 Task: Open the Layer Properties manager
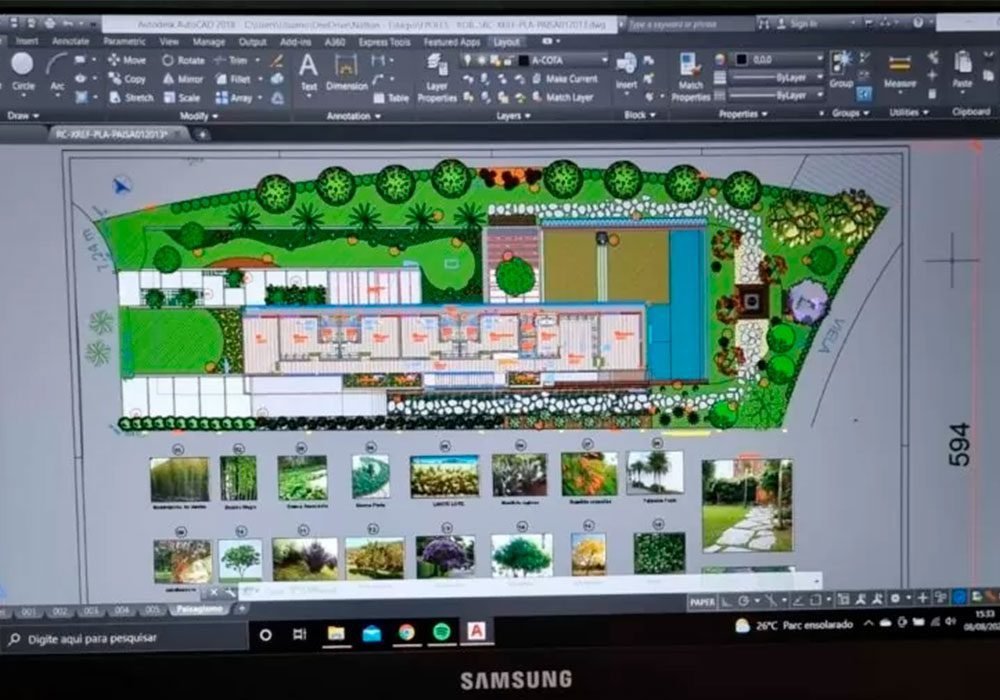pos(436,78)
